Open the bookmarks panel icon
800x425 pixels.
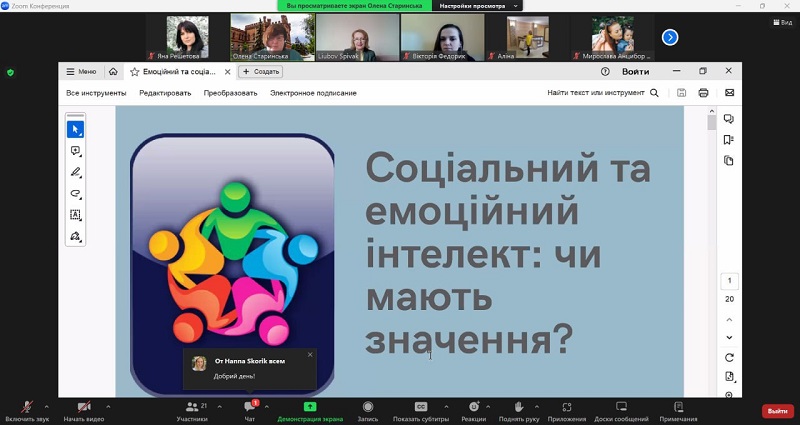(x=728, y=140)
